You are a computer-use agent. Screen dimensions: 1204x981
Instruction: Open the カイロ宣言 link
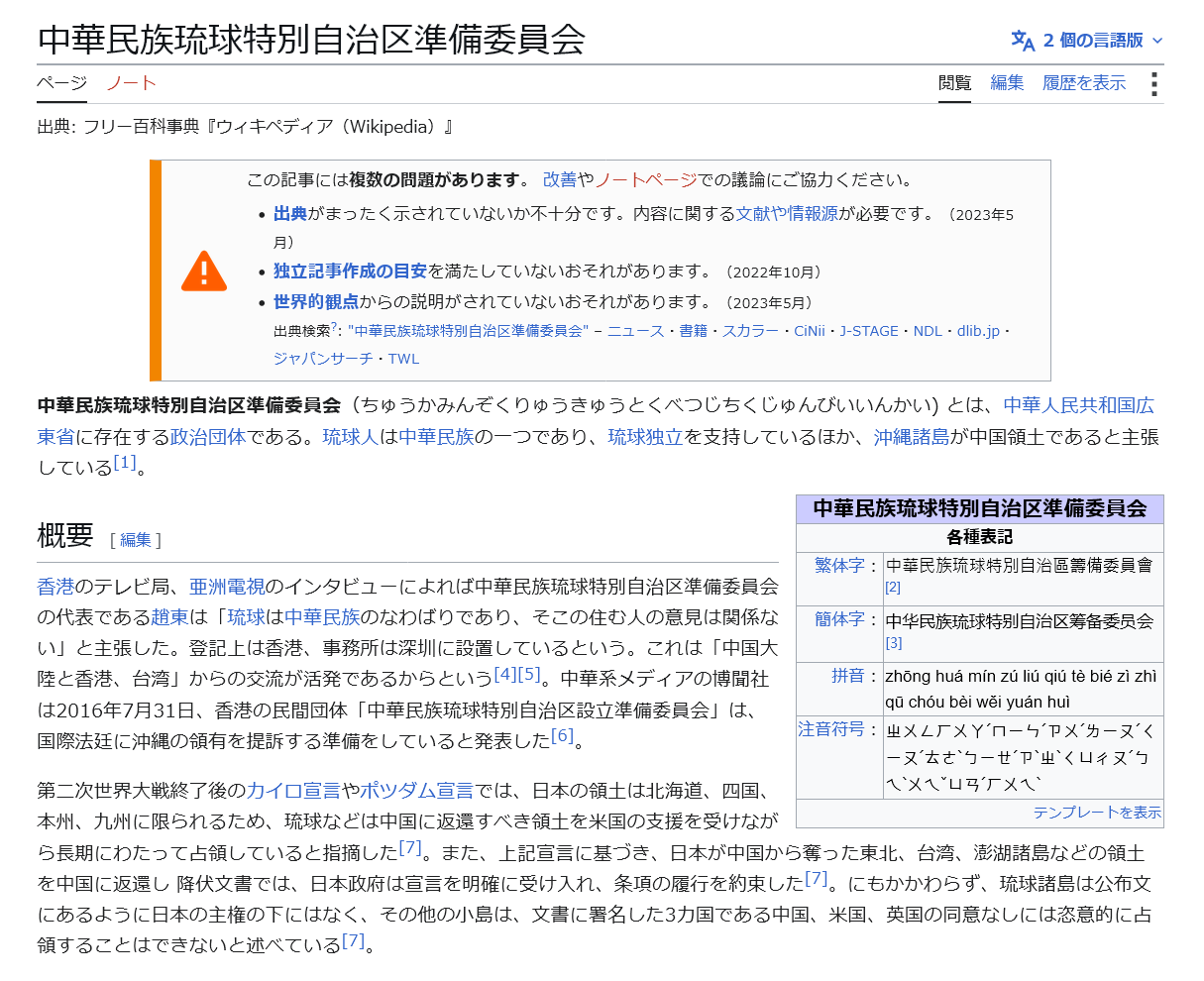(294, 791)
